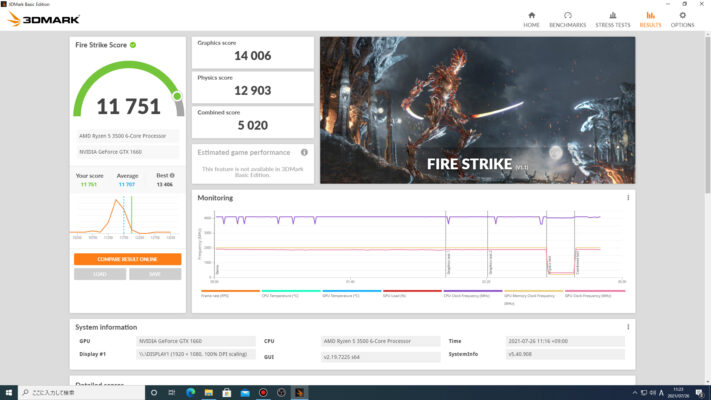Image resolution: width=711 pixels, height=400 pixels.
Task: Toggle the GPU Temperature legend
Action: 351,293
